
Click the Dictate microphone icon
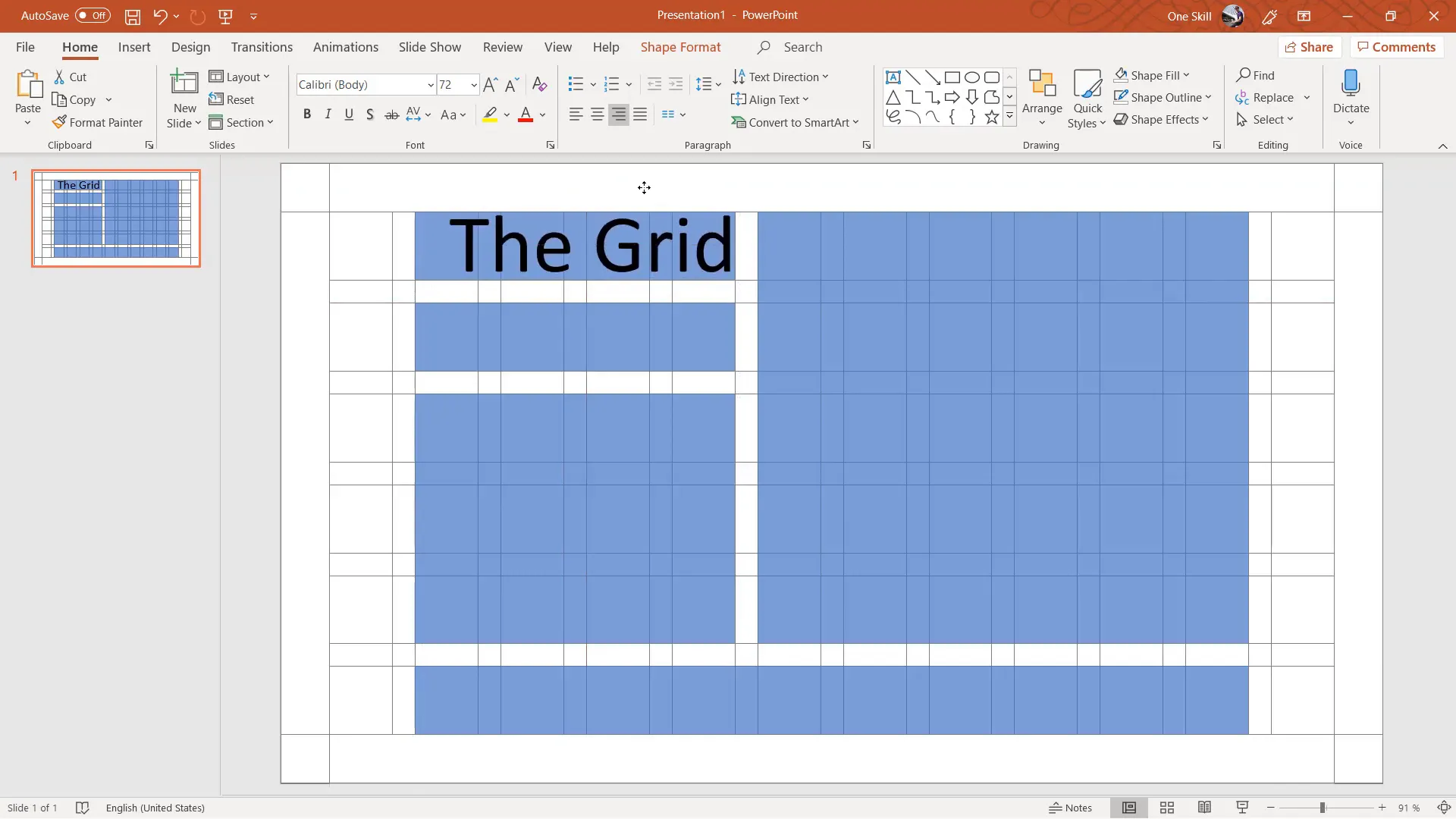click(x=1351, y=83)
